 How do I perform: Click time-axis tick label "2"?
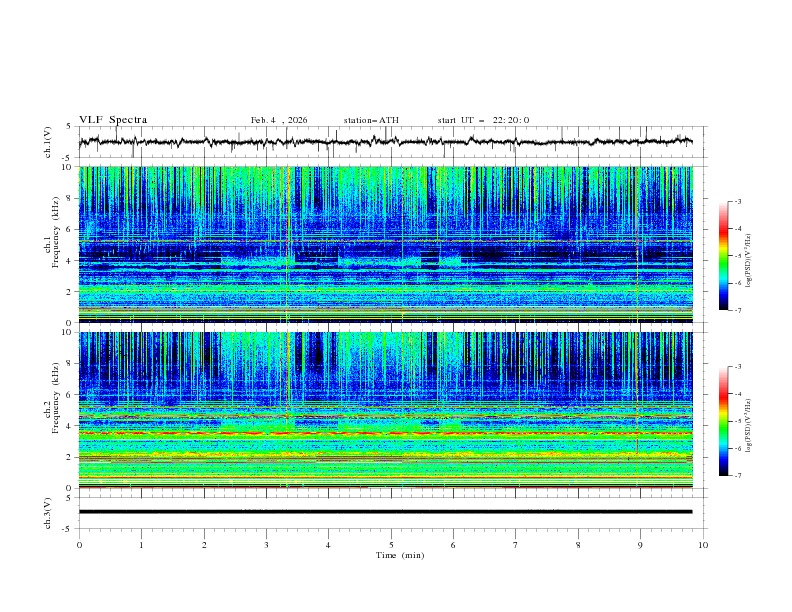204,545
